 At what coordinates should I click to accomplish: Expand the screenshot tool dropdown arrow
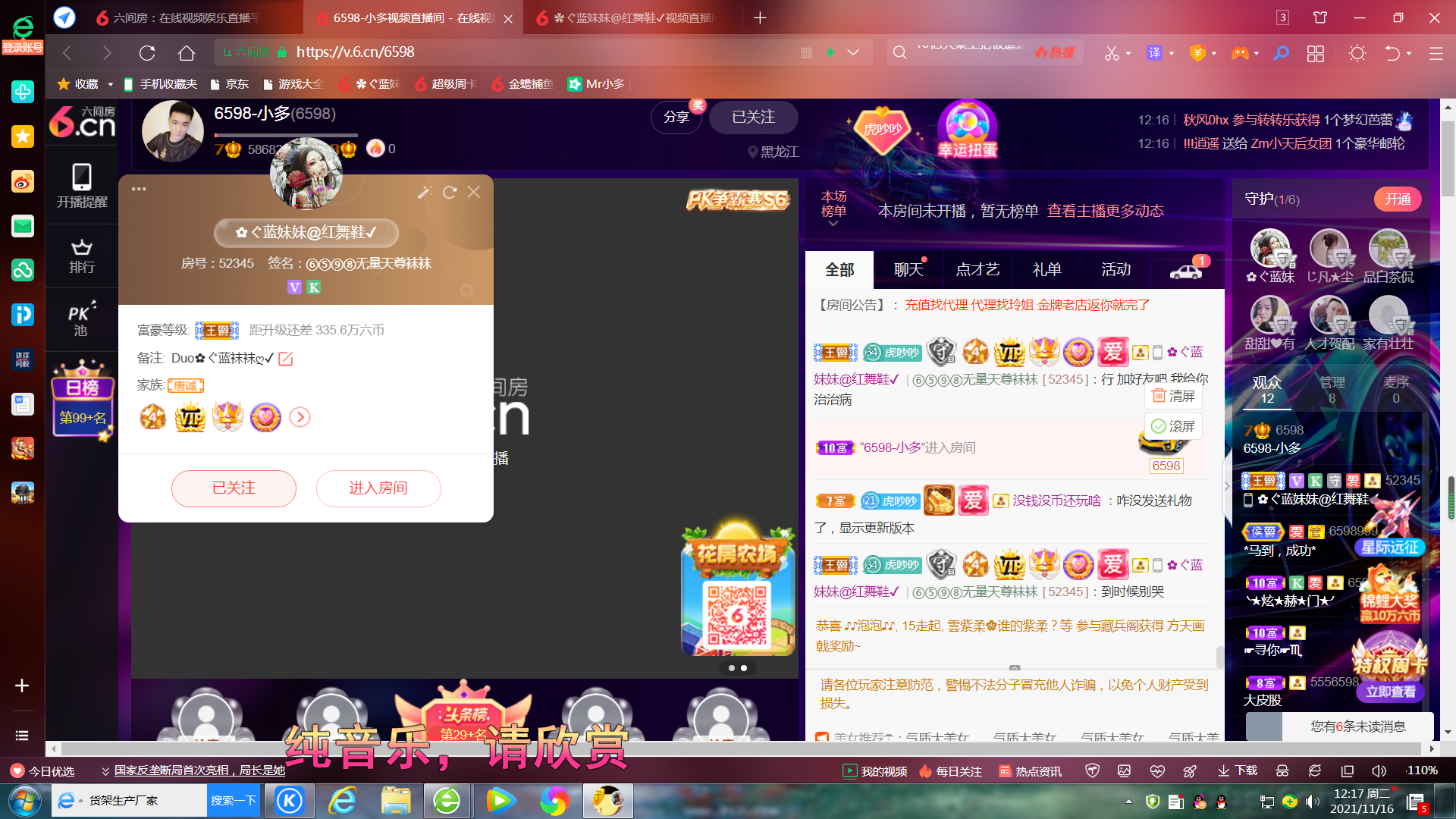click(1128, 54)
